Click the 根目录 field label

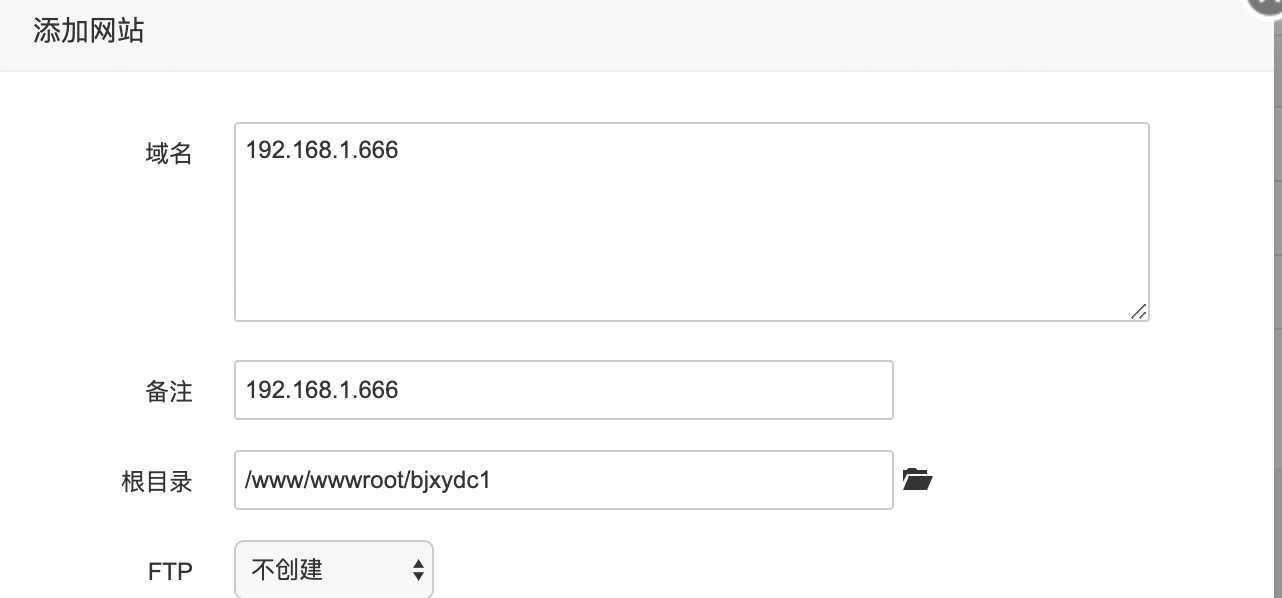point(157,481)
